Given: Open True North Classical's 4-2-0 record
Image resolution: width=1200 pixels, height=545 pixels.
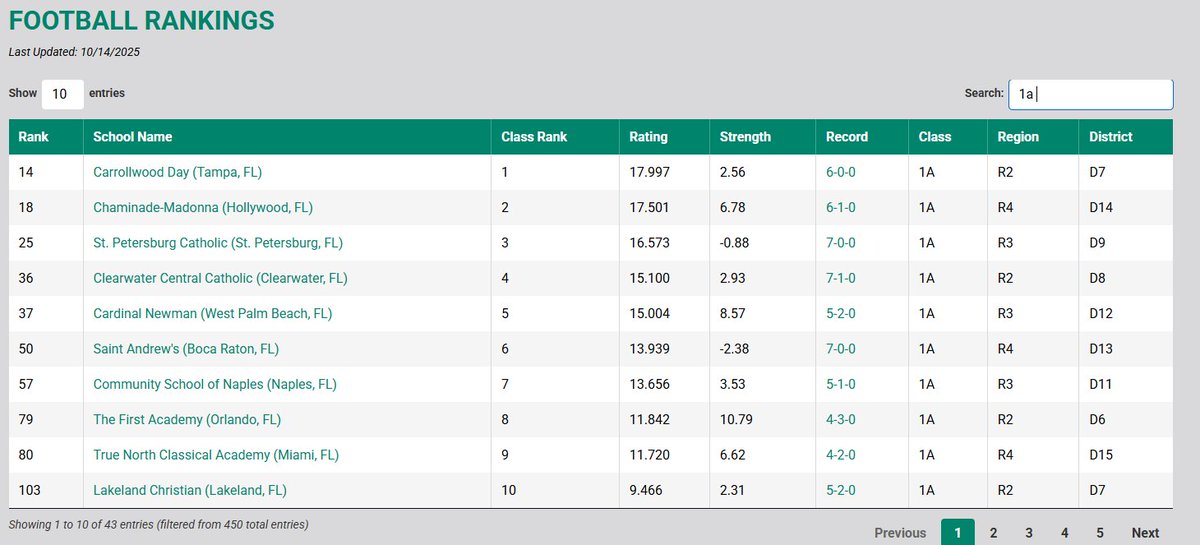Looking at the screenshot, I should coord(841,455).
